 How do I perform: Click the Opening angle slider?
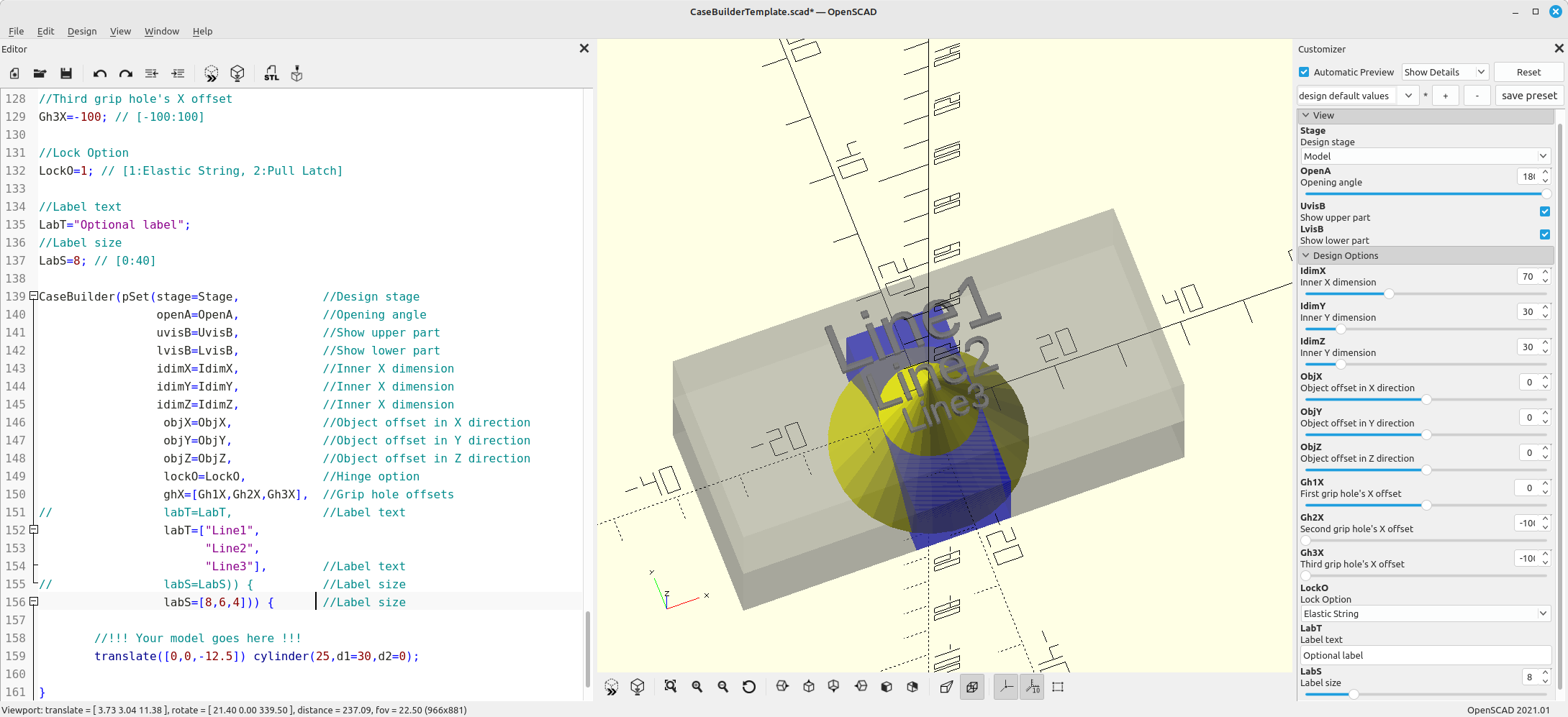coord(1425,193)
